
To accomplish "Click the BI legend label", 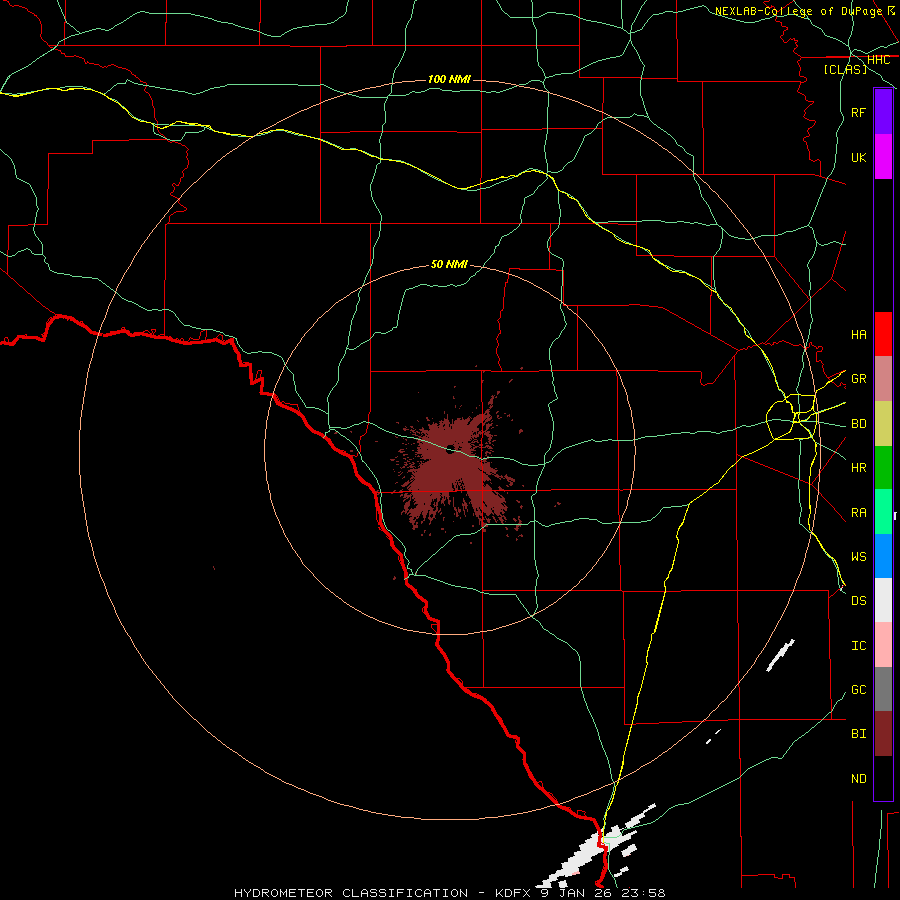I will (x=858, y=734).
